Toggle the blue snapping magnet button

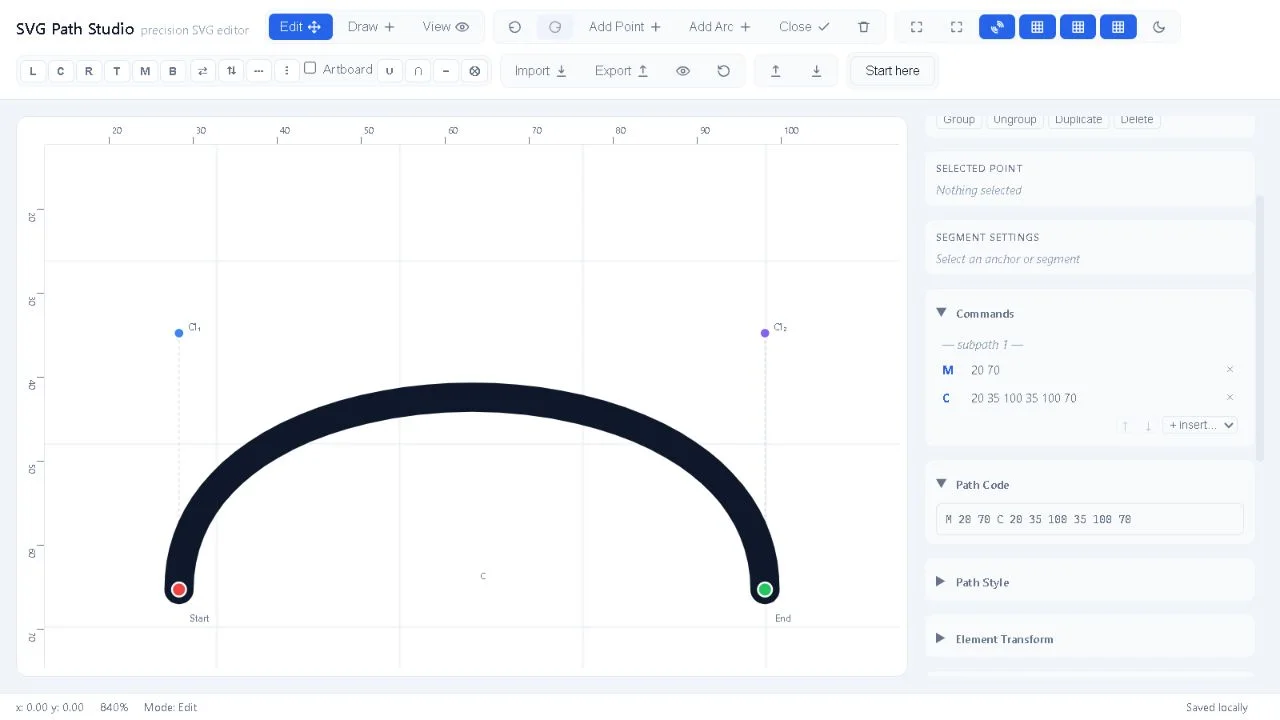coord(997,27)
